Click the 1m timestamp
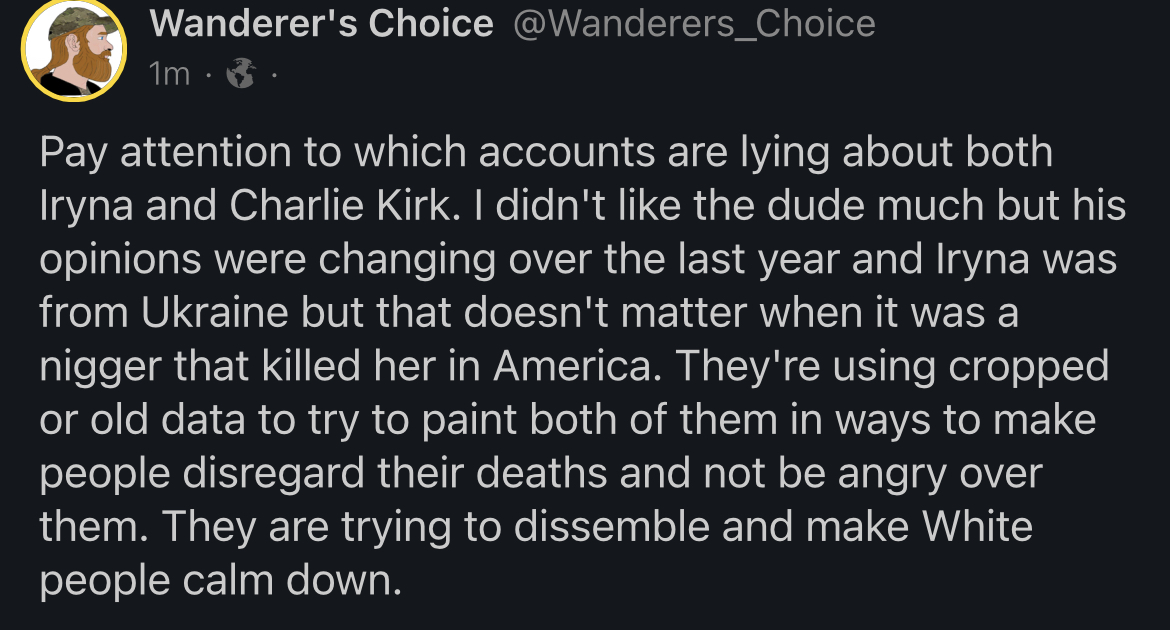The image size is (1170, 630). pyautogui.click(x=168, y=73)
